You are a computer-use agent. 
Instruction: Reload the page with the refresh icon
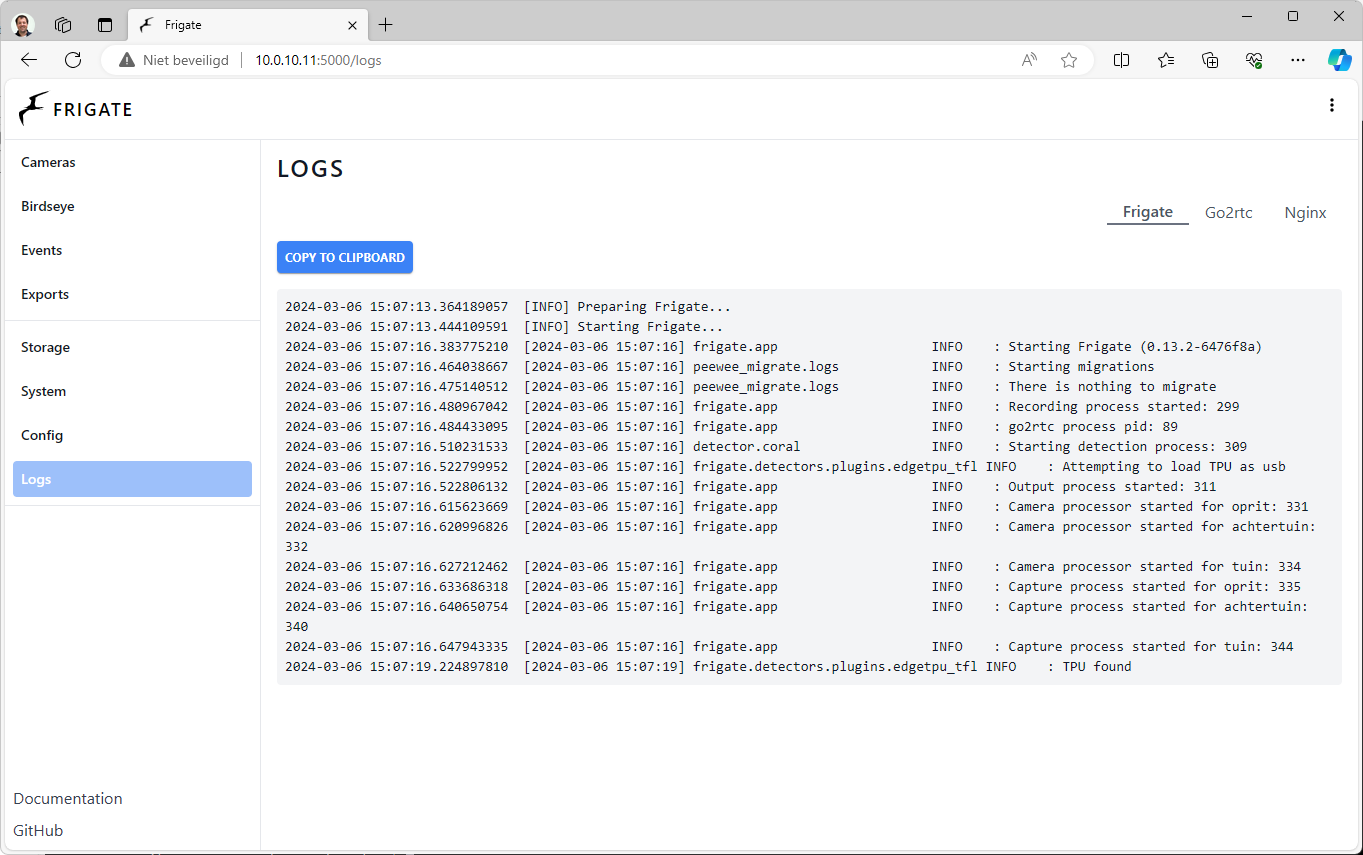(x=73, y=60)
